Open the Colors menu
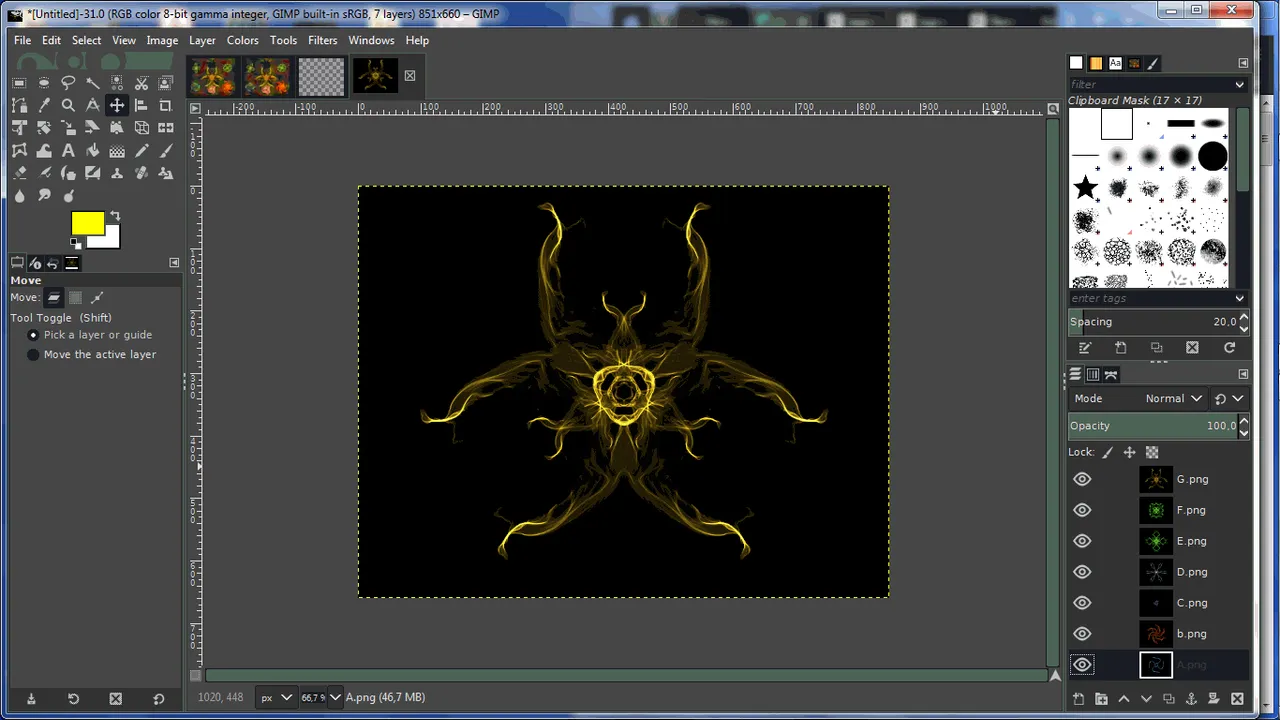The image size is (1280, 720). 243,40
